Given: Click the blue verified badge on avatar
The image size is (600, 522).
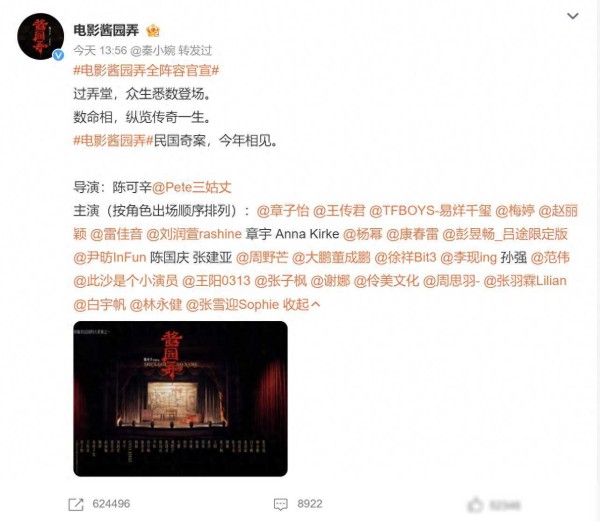Looking at the screenshot, I should [x=58, y=55].
